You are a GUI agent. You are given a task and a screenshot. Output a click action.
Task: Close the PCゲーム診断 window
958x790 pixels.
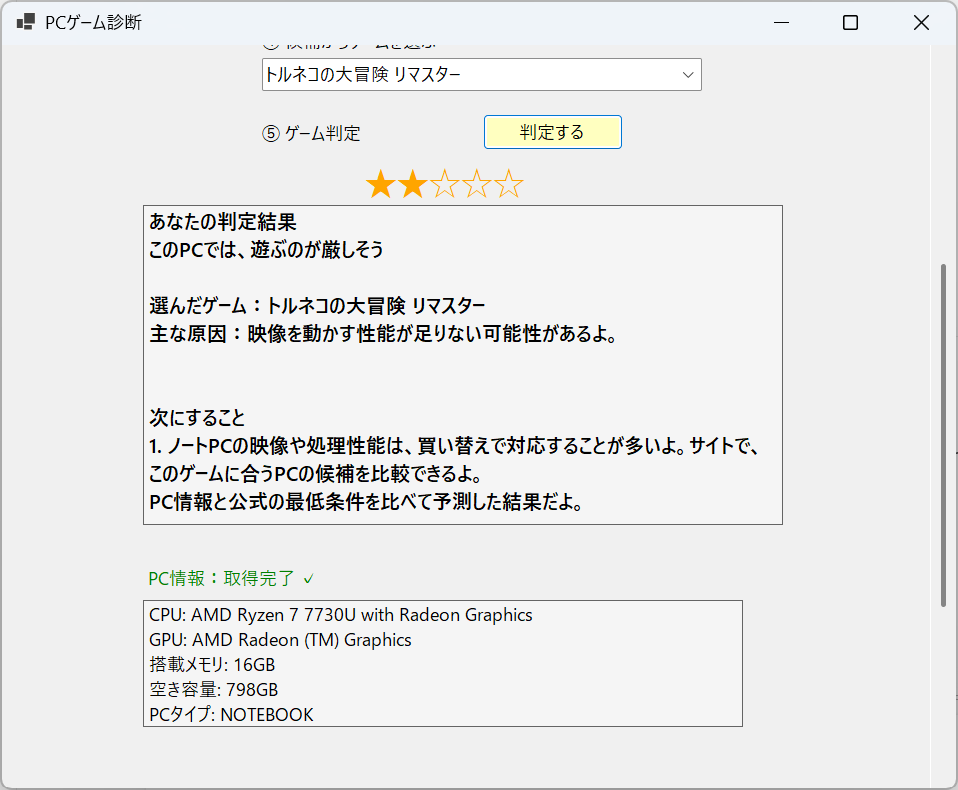(x=921, y=23)
